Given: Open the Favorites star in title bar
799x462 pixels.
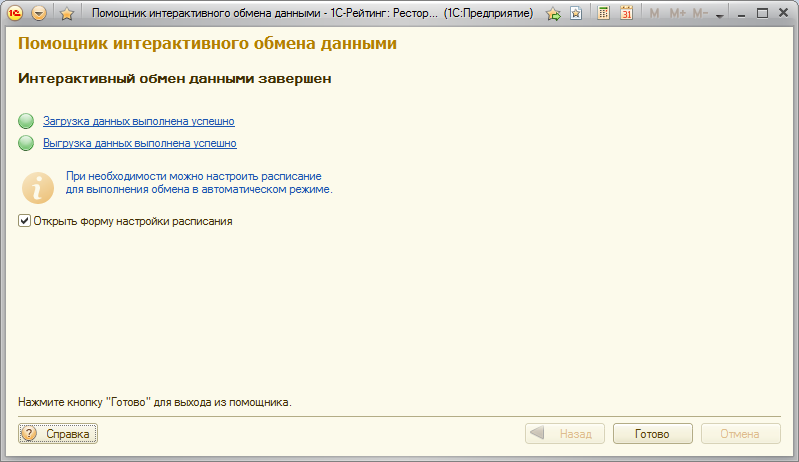Looking at the screenshot, I should 66,13.
